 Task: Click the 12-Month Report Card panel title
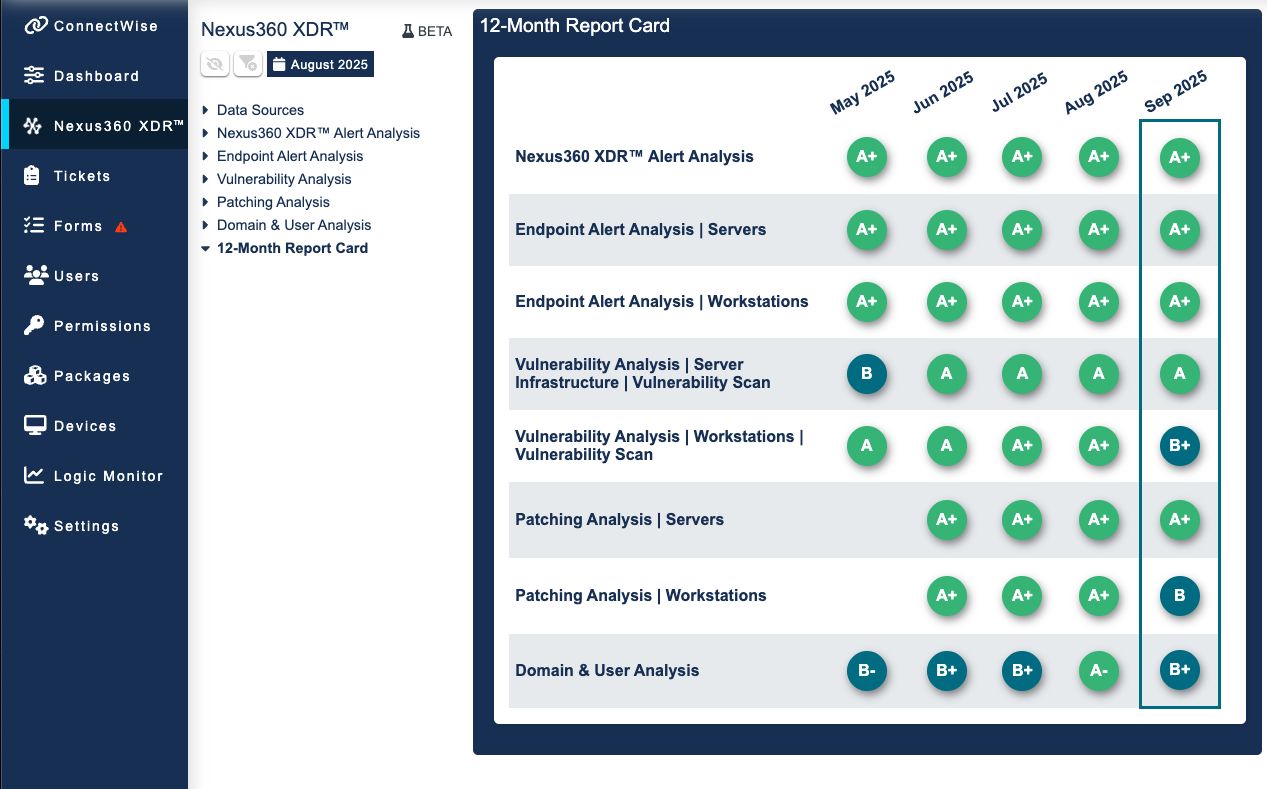[x=575, y=26]
